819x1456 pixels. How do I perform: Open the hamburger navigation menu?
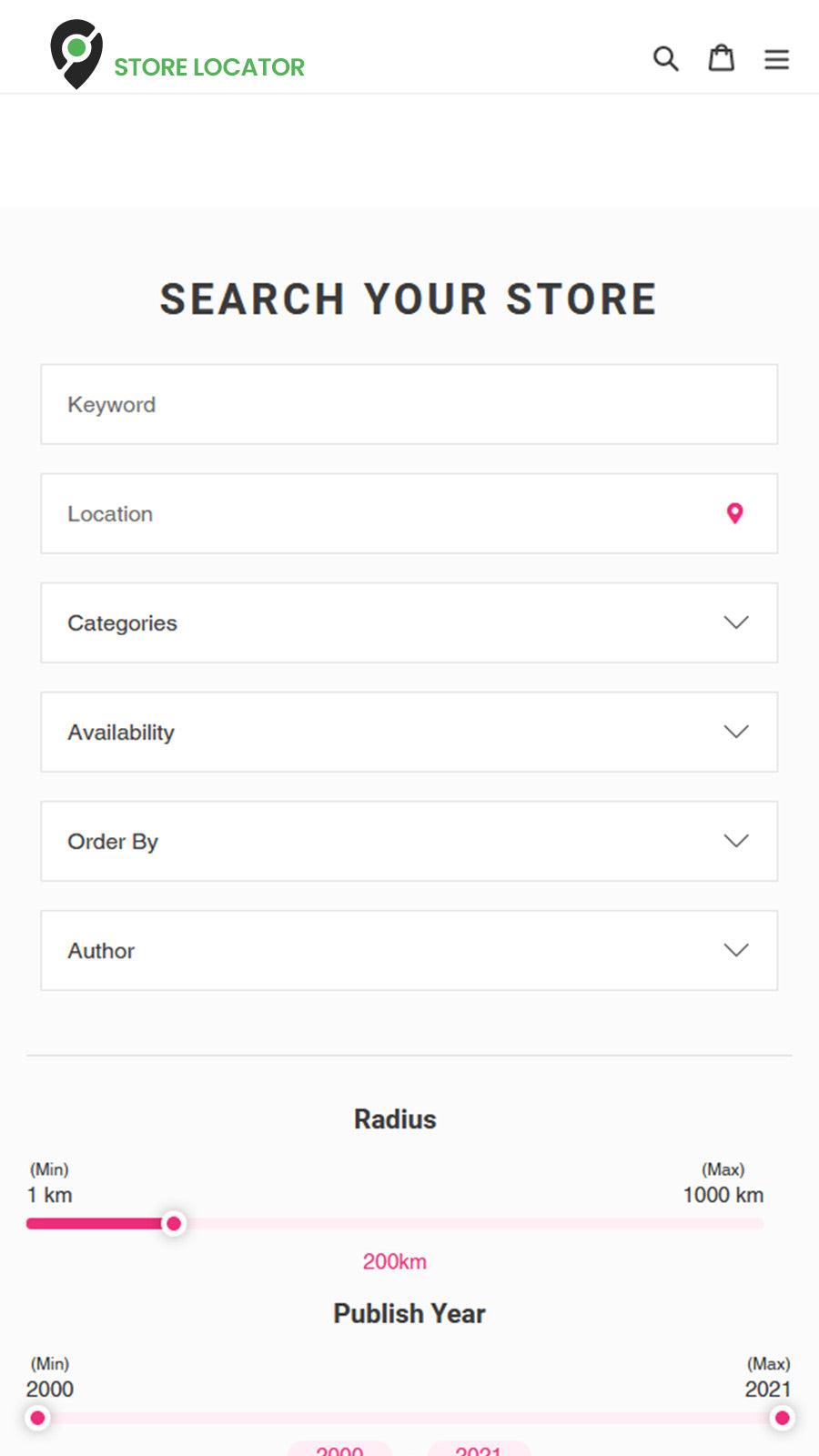(x=776, y=59)
